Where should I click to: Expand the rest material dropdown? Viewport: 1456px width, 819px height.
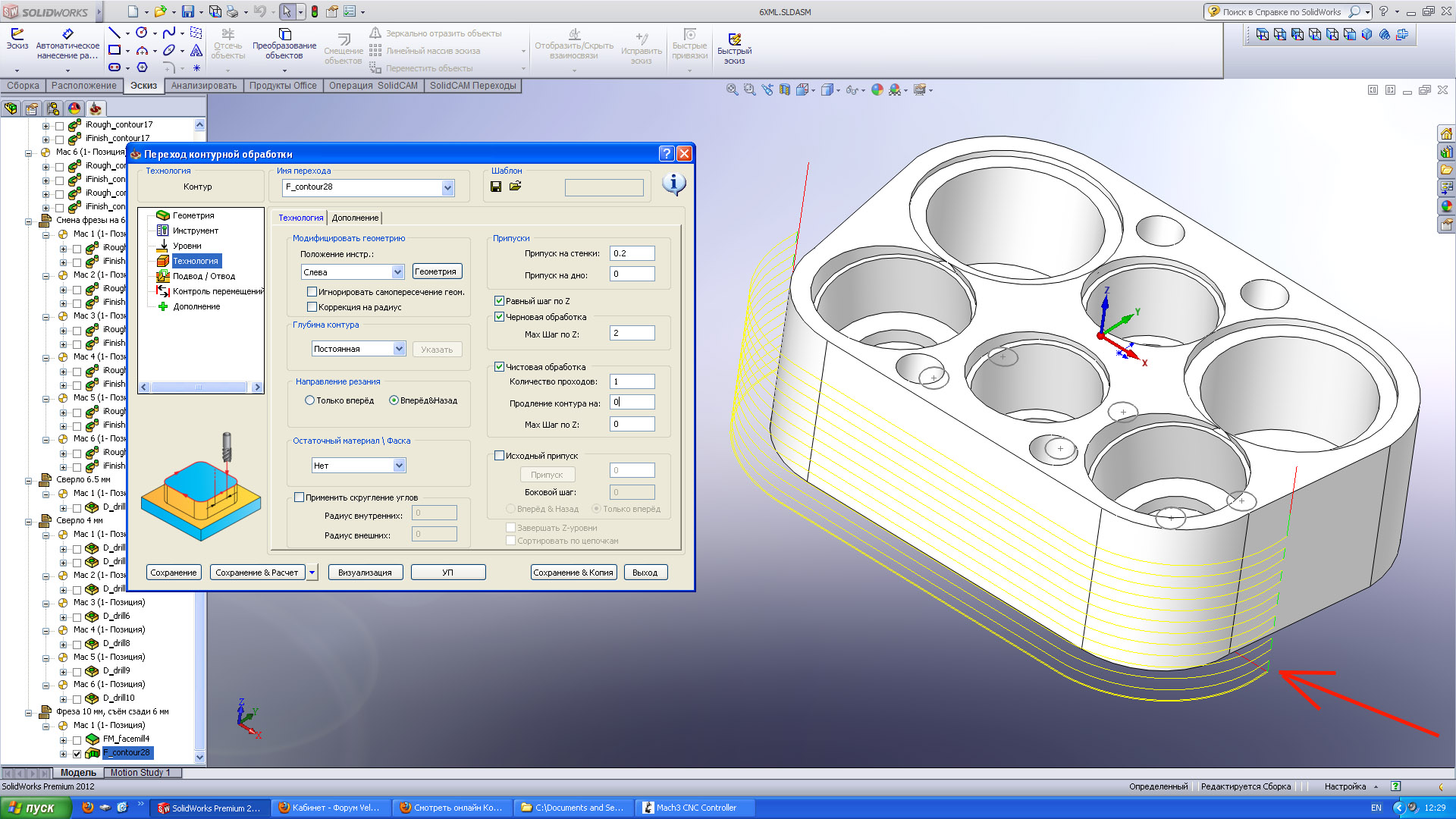point(399,466)
